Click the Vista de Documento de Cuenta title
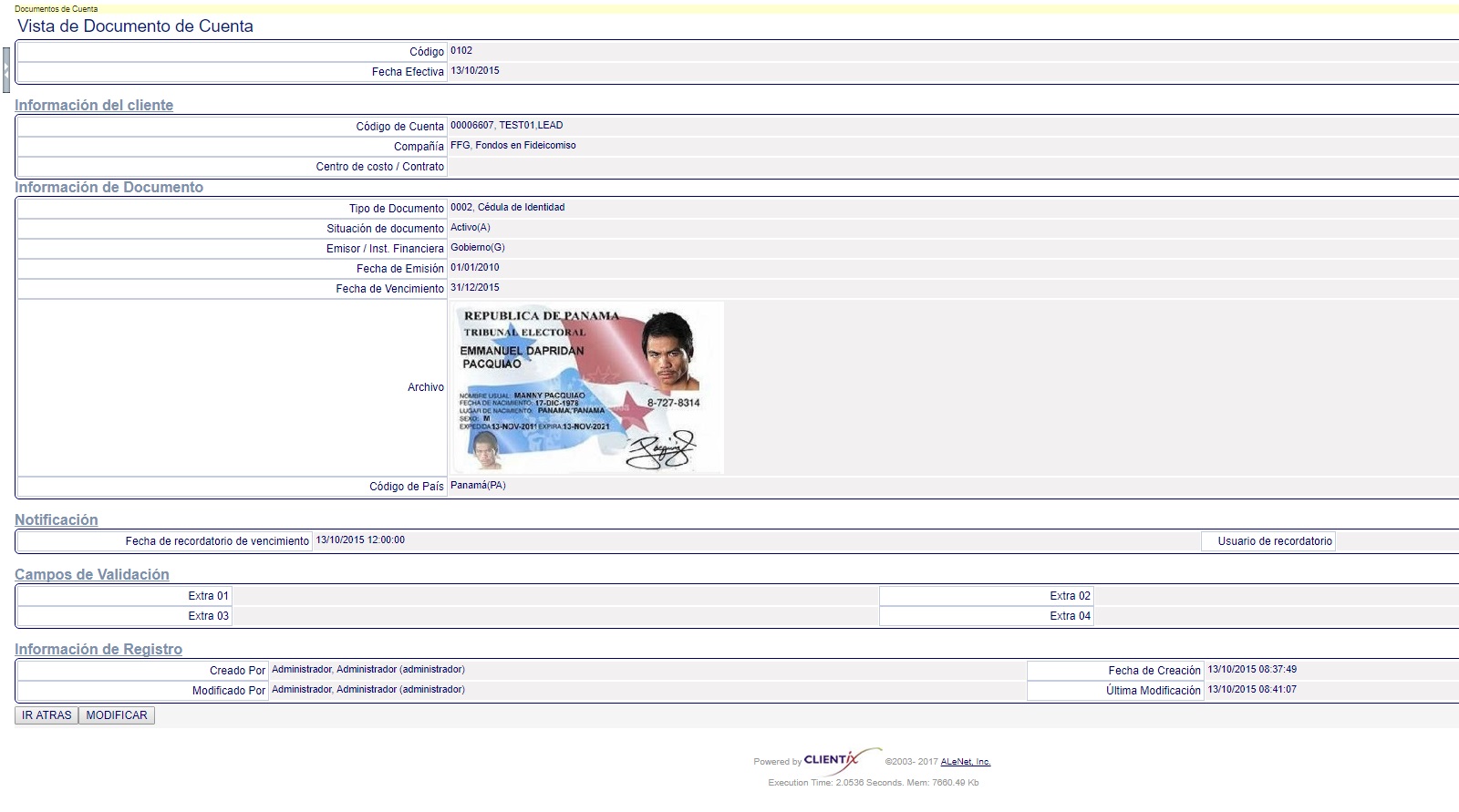Viewport: 1459px width, 812px height. pos(135,26)
